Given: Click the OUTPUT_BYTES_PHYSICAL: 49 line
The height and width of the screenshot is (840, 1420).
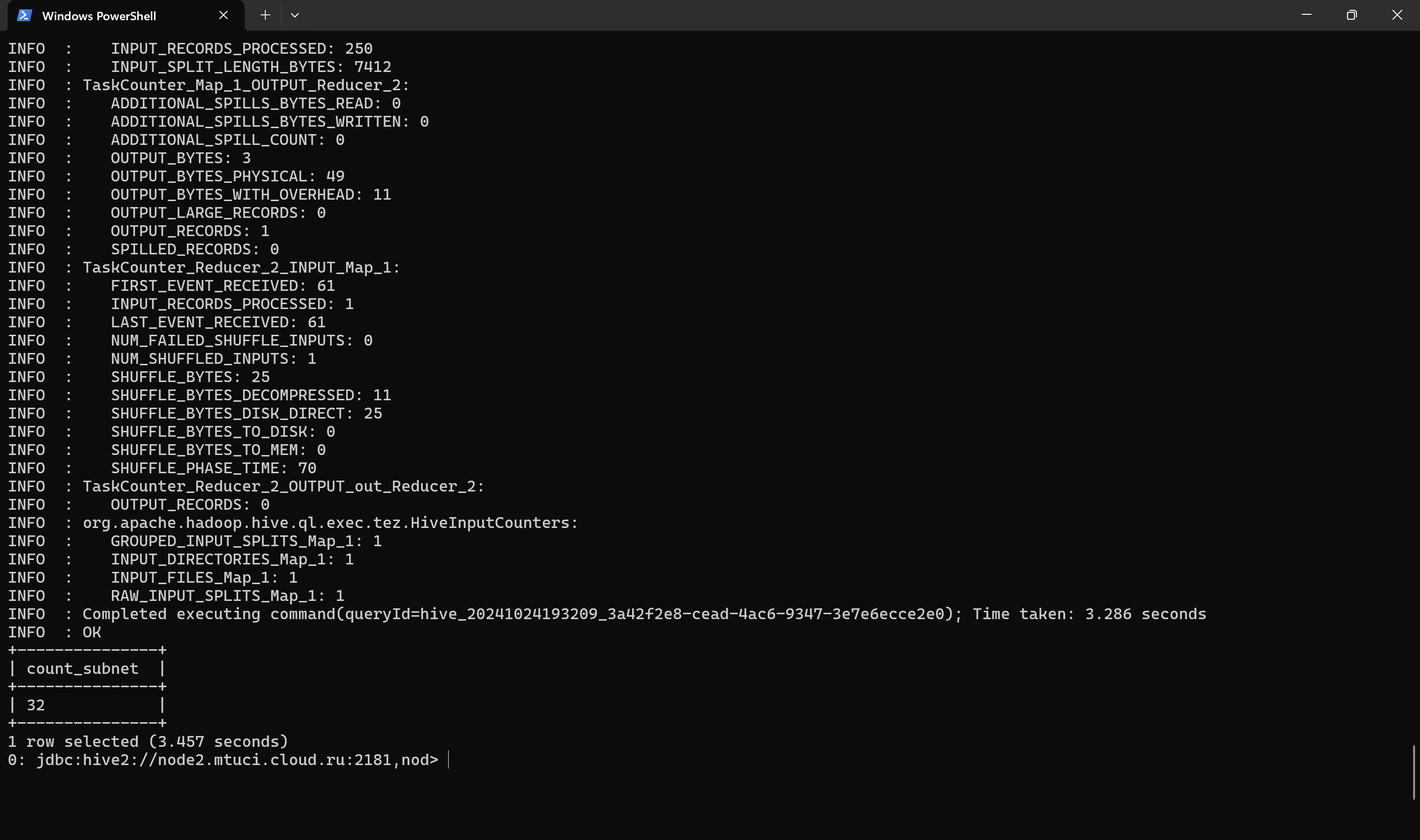Looking at the screenshot, I should 176,176.
